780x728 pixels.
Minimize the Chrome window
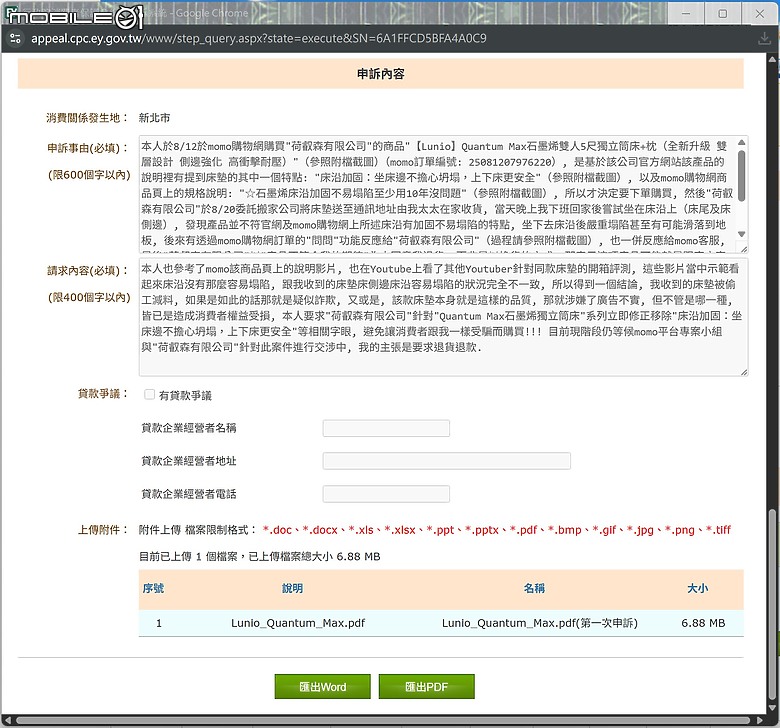[686, 13]
